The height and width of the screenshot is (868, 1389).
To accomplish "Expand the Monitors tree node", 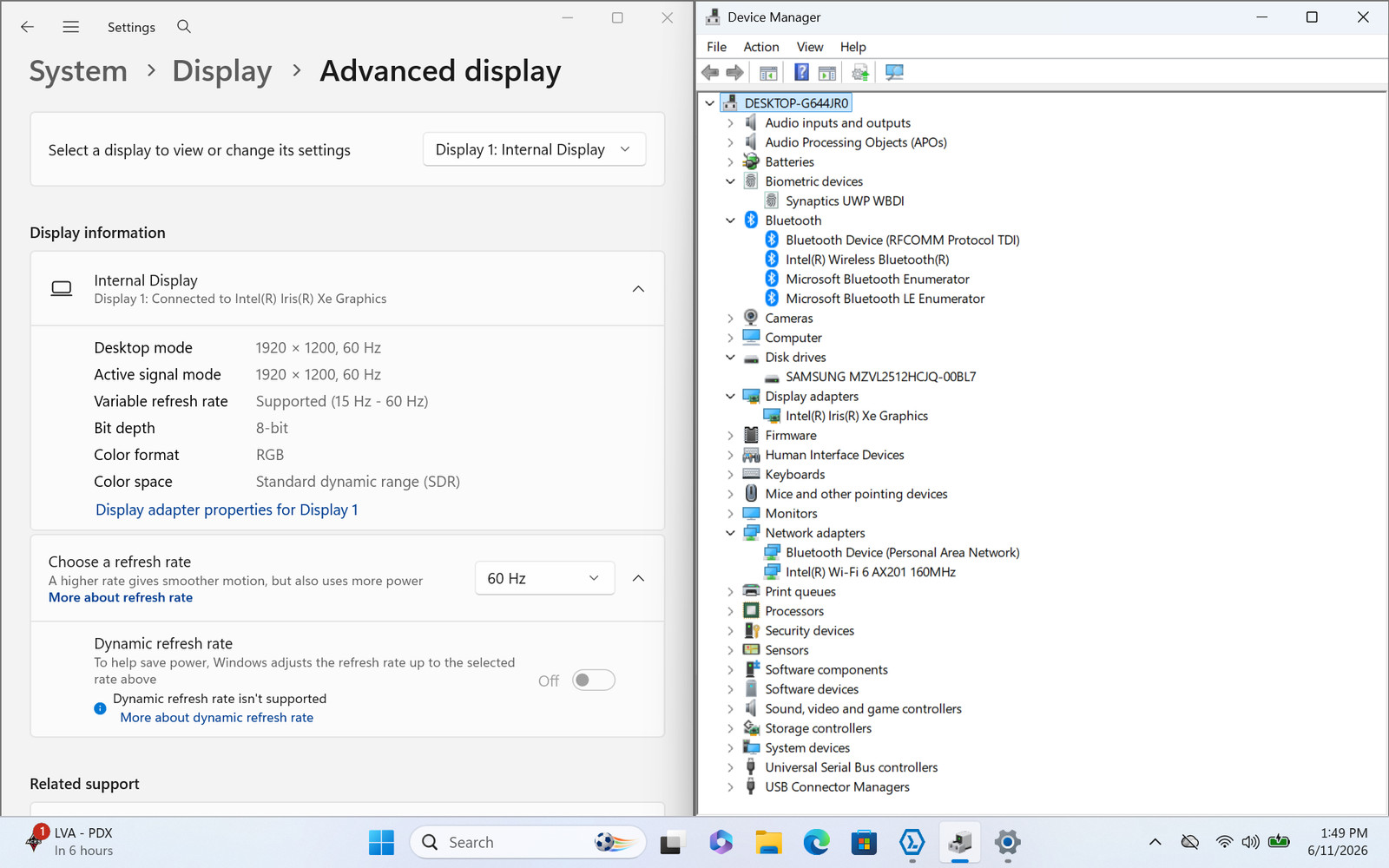I will (x=730, y=514).
